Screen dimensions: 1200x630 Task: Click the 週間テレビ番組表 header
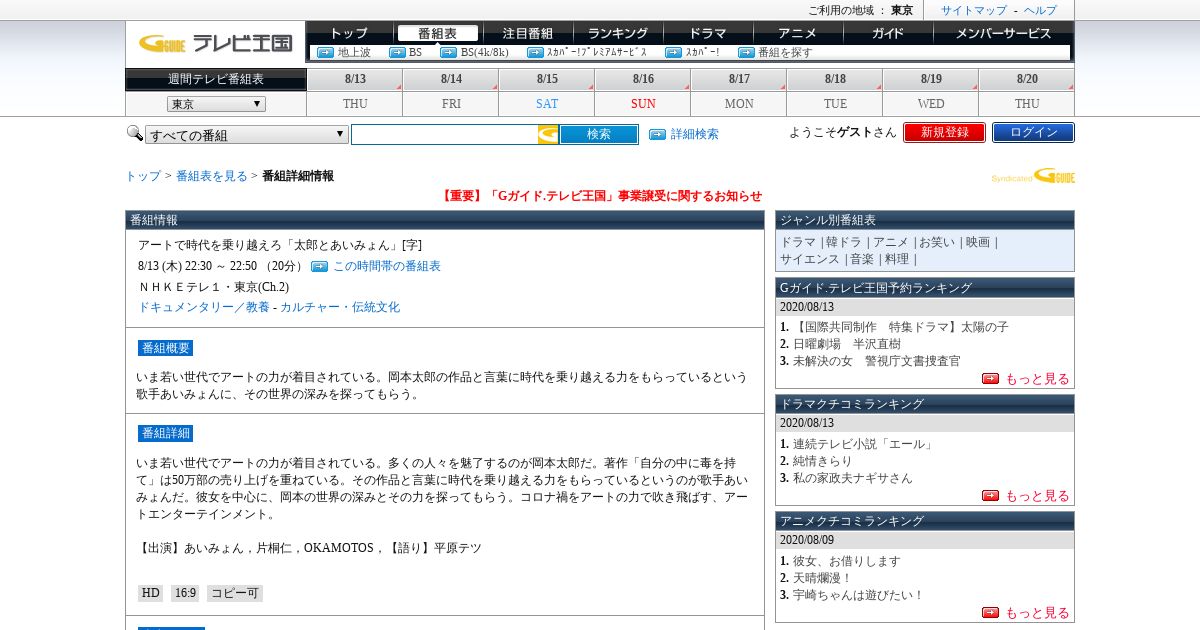tap(216, 79)
